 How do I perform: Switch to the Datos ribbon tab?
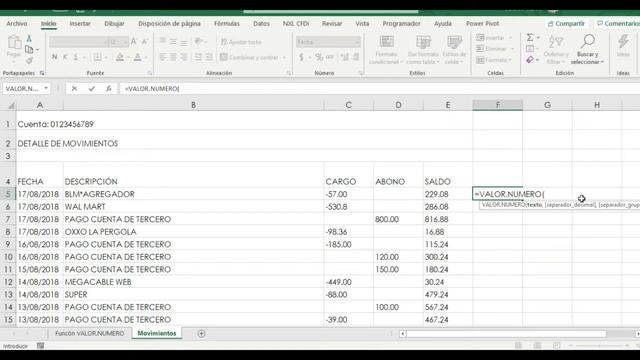(261, 24)
